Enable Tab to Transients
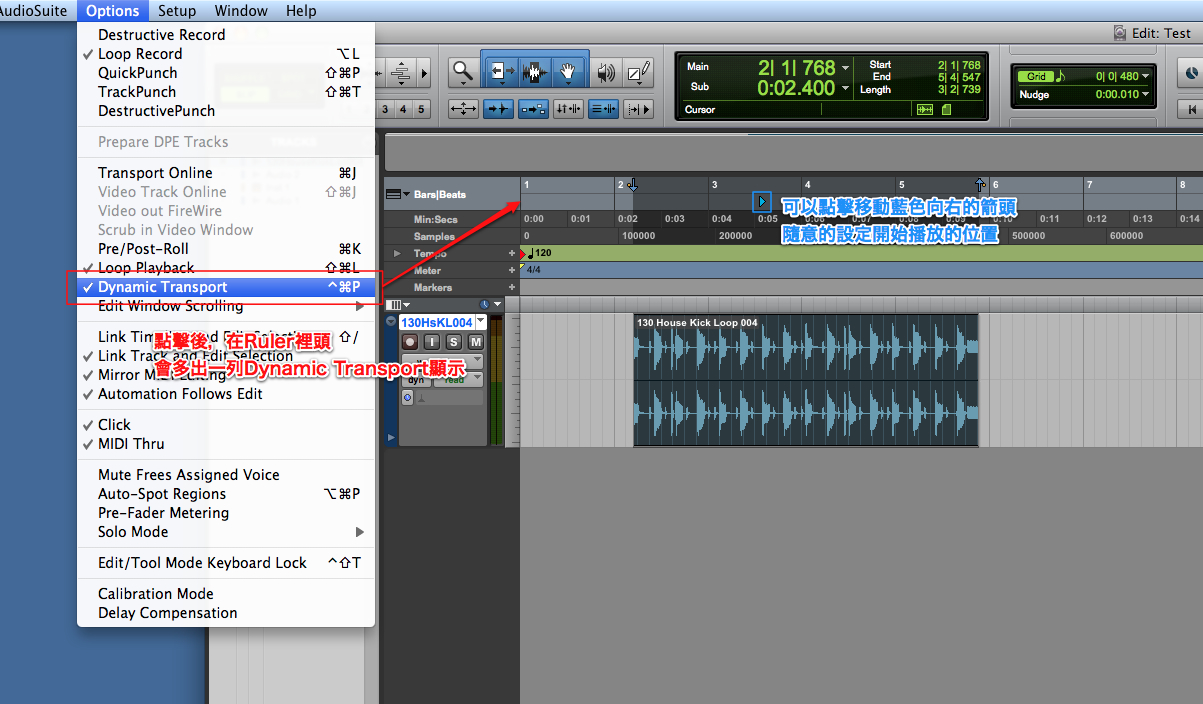This screenshot has height=704, width=1203. point(497,108)
